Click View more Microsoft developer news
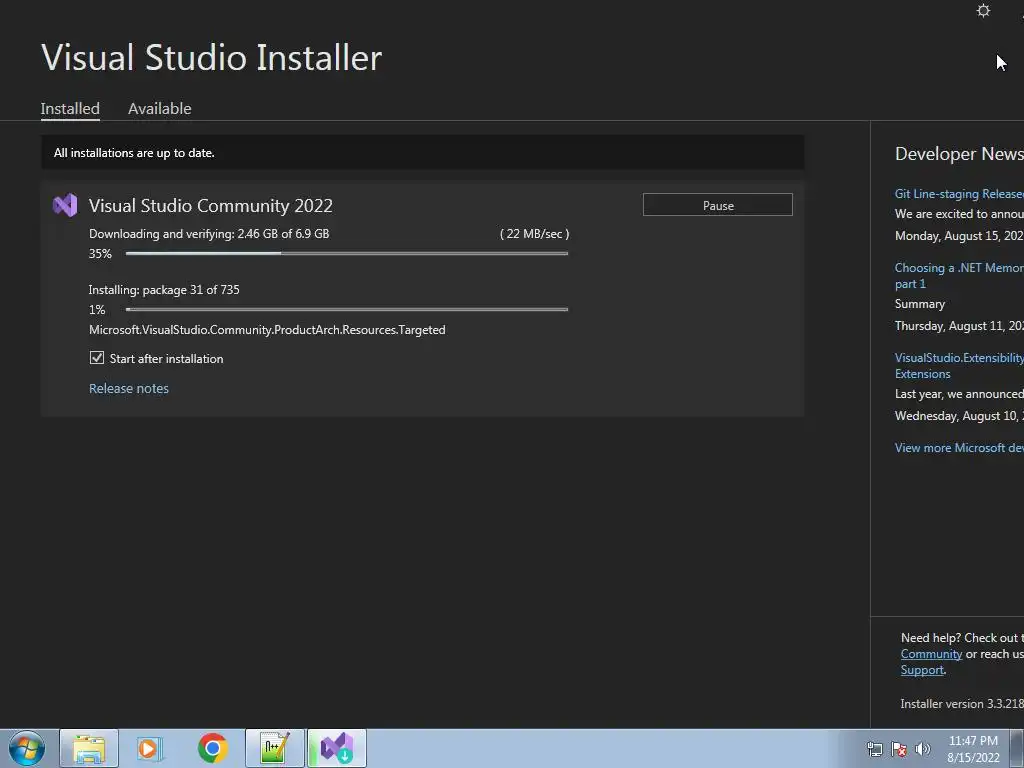Screen dimensions: 1024x768 point(959,448)
